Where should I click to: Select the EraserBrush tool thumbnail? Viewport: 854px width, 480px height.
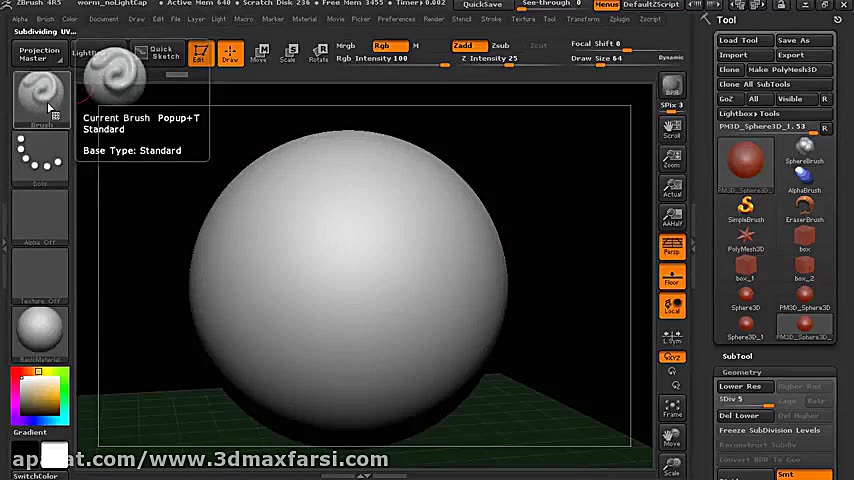804,210
